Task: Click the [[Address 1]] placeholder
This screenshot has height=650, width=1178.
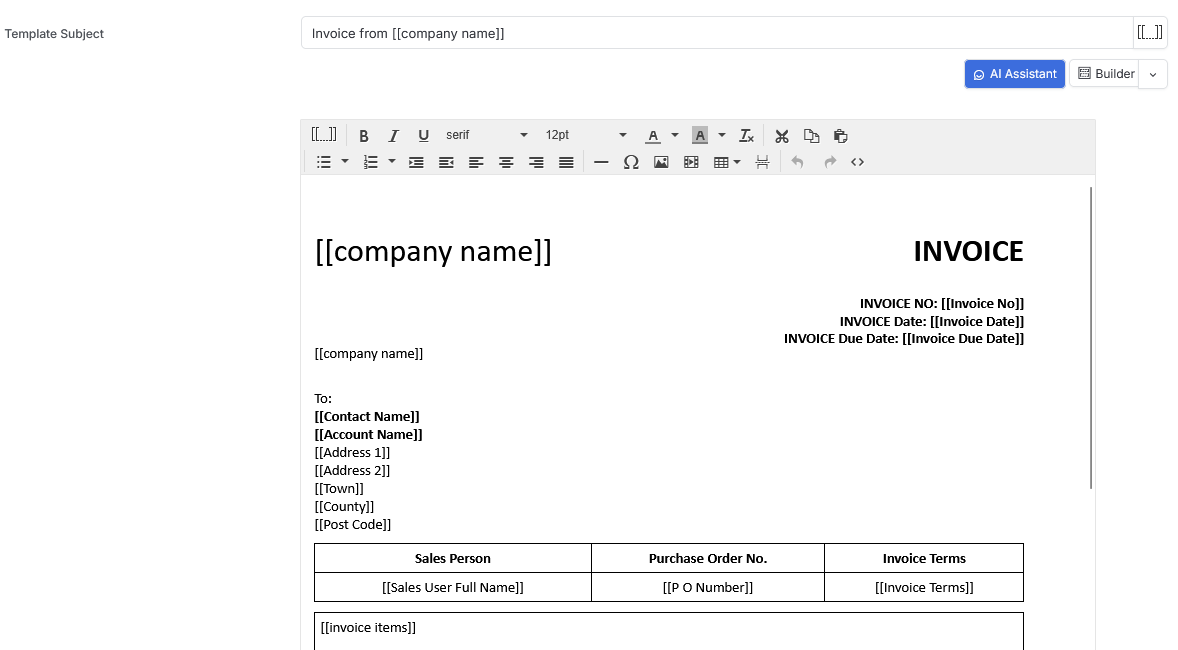Action: pos(352,452)
